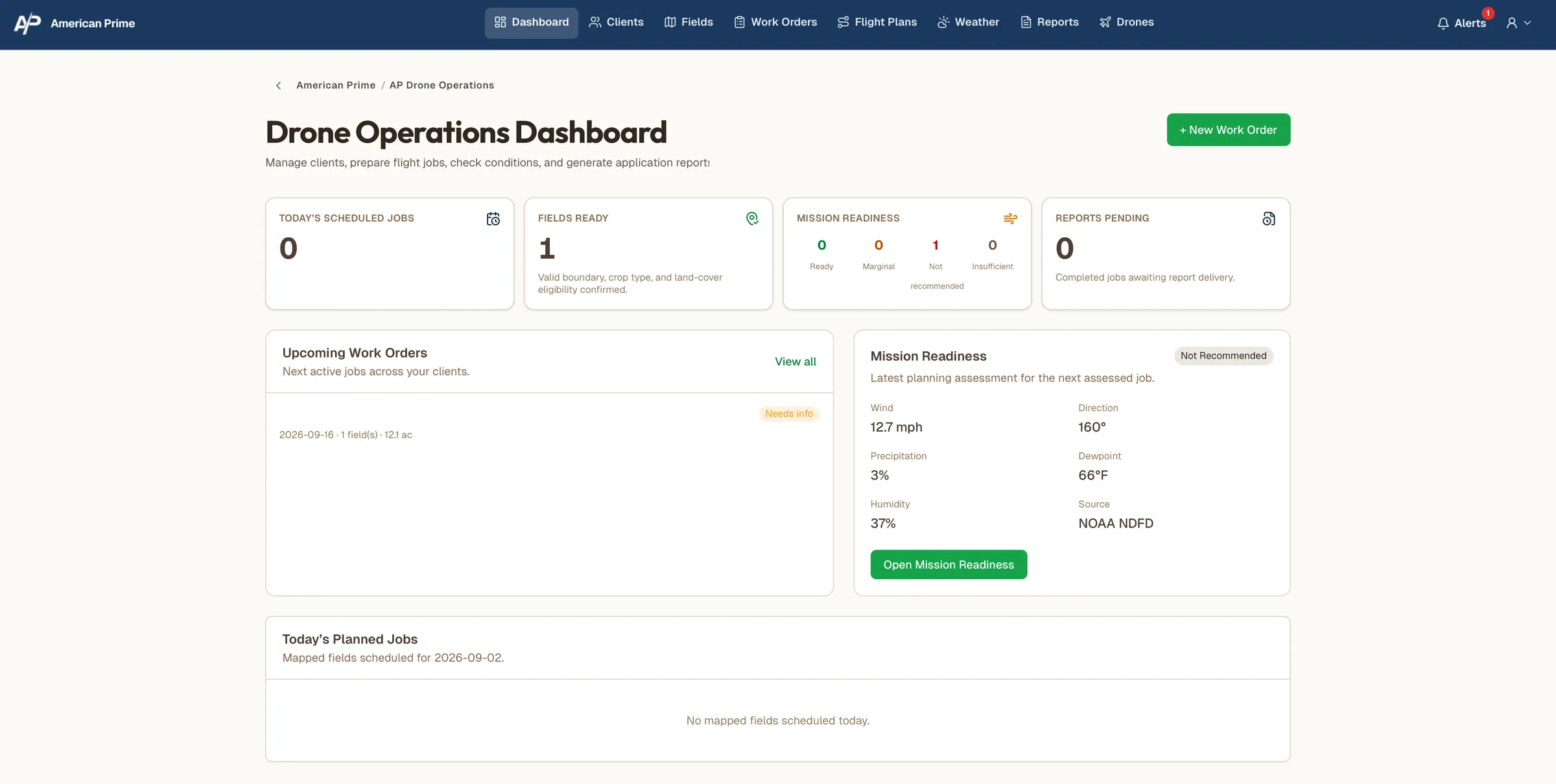
Task: Select the Not recommended count 1
Action: (936, 245)
